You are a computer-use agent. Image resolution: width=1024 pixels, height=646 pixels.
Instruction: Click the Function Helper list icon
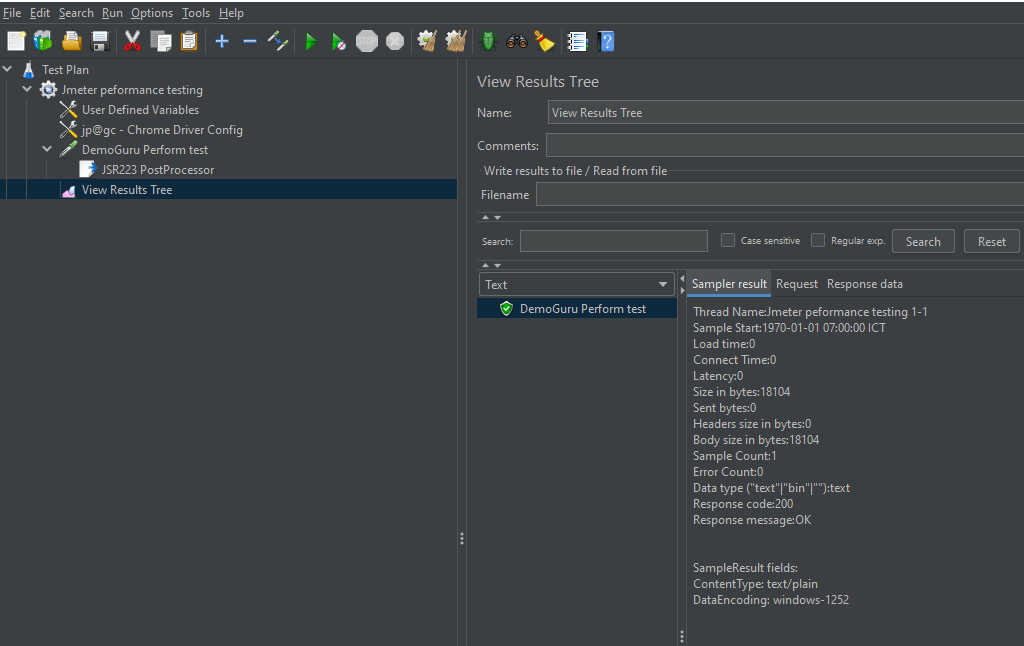577,41
